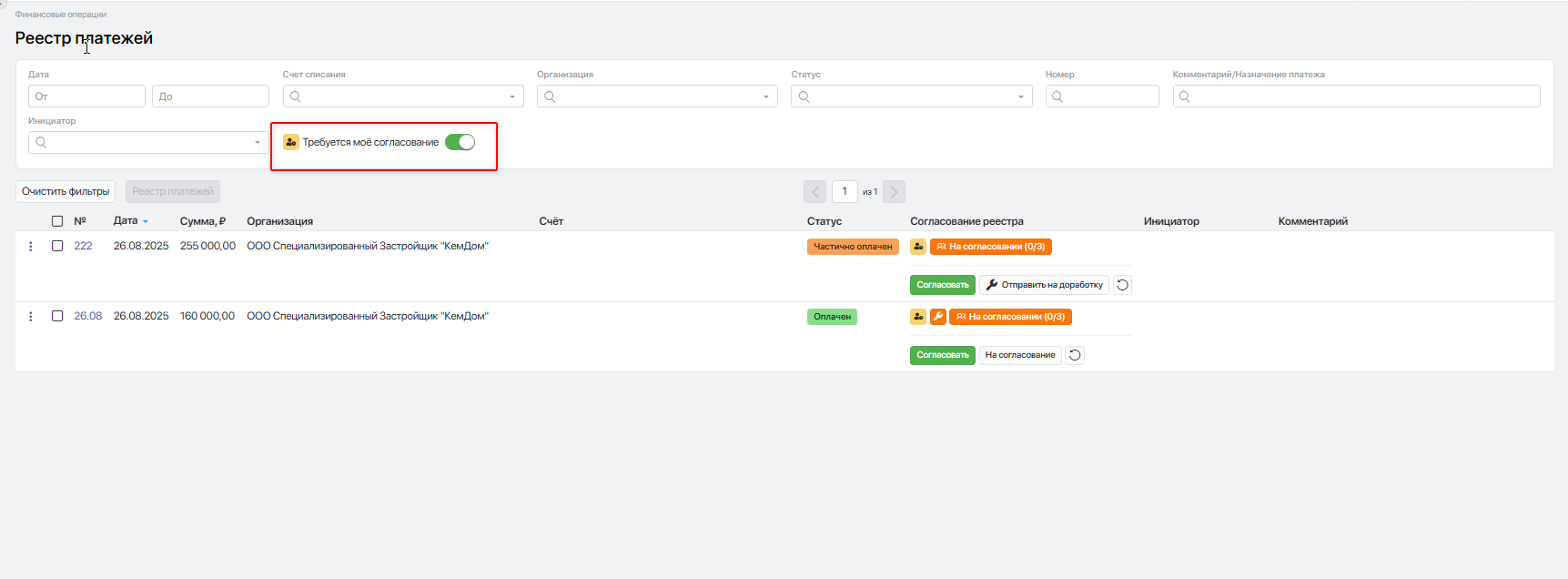Image resolution: width=1568 pixels, height=579 pixels.
Task: Check the select-all checkbox in table header
Action: point(57,221)
